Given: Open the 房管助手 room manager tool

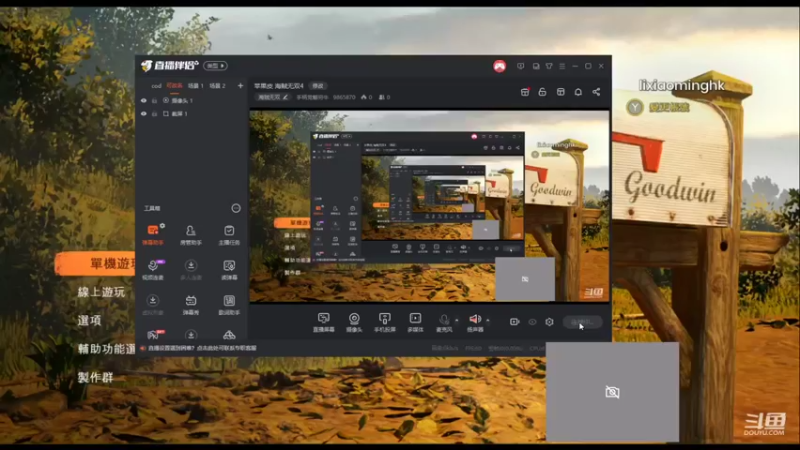Looking at the screenshot, I should click(x=191, y=235).
